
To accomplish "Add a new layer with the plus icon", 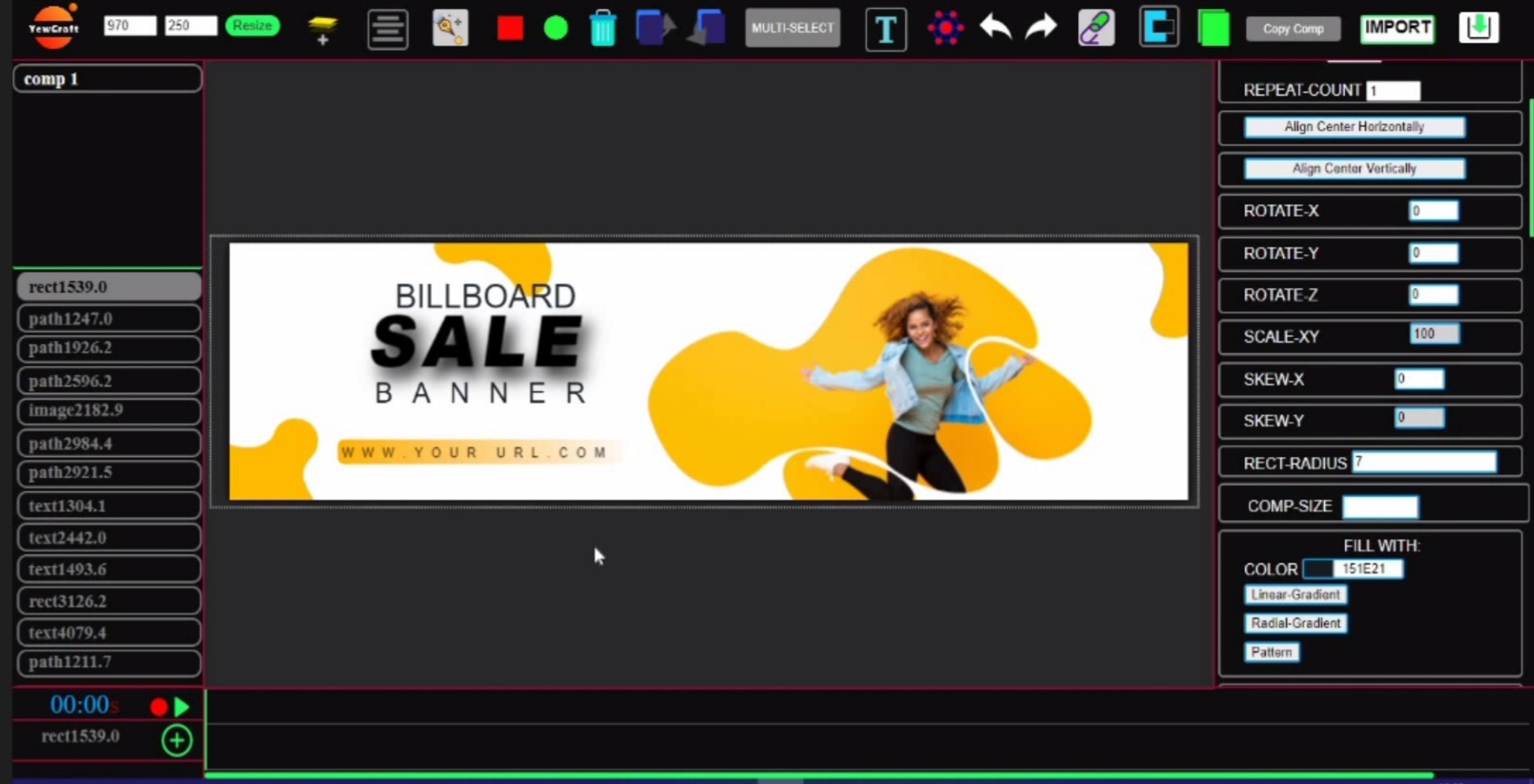I will (x=322, y=30).
